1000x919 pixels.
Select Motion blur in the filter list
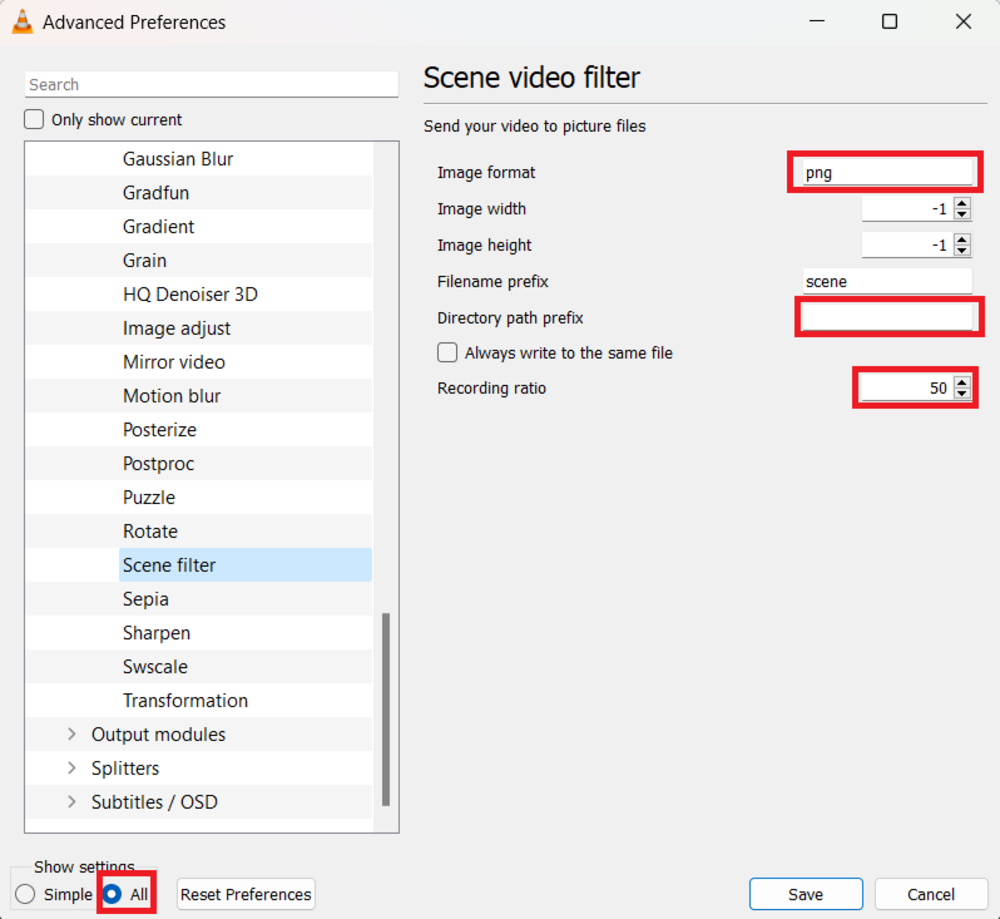click(172, 396)
